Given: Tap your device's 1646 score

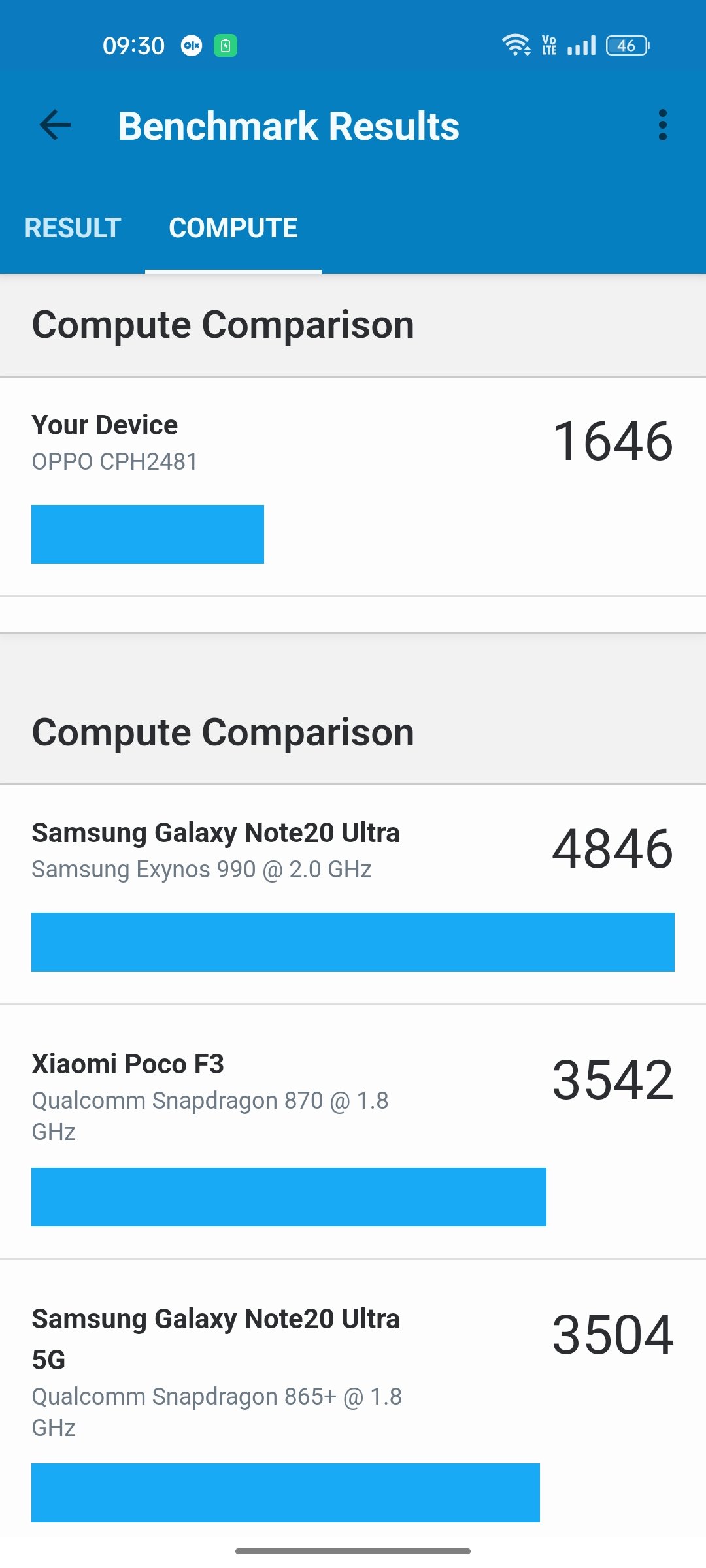Looking at the screenshot, I should (613, 442).
